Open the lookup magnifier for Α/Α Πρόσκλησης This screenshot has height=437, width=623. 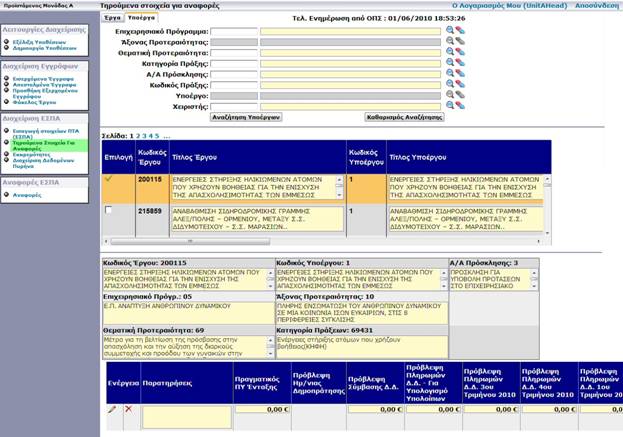pyautogui.click(x=451, y=75)
